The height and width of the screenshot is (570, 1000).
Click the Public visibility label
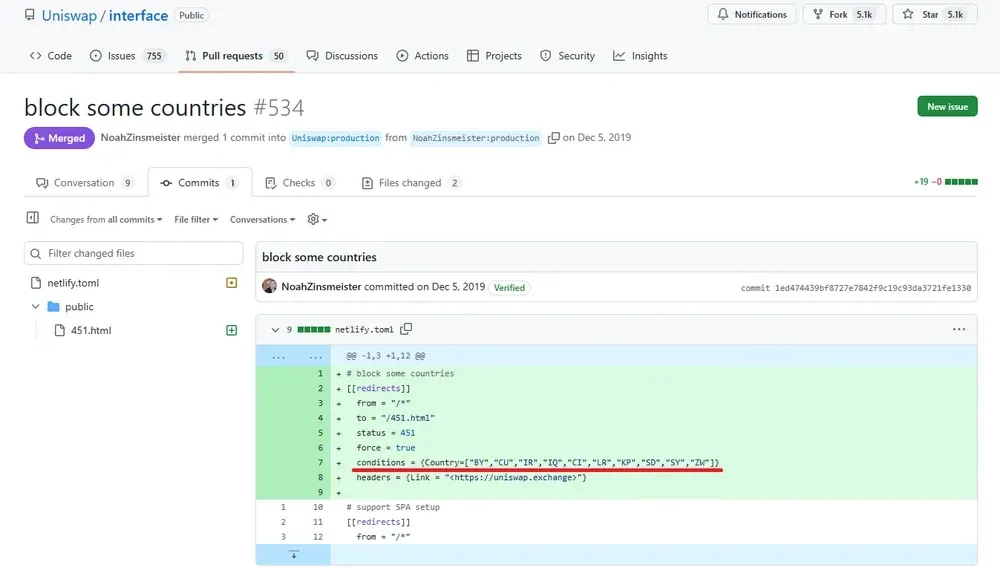tap(191, 15)
